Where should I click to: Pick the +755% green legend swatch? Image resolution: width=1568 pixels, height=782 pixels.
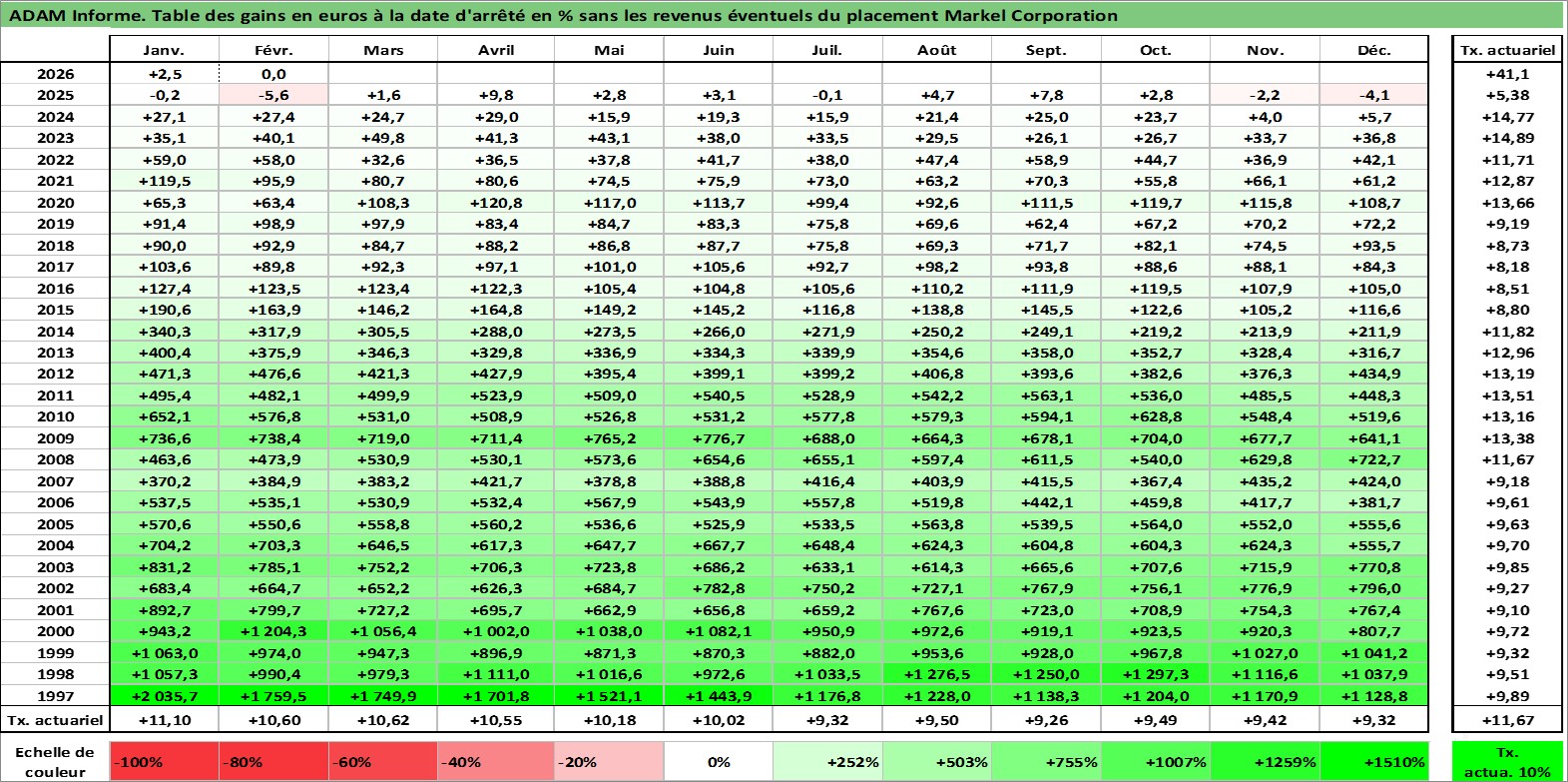click(1046, 762)
